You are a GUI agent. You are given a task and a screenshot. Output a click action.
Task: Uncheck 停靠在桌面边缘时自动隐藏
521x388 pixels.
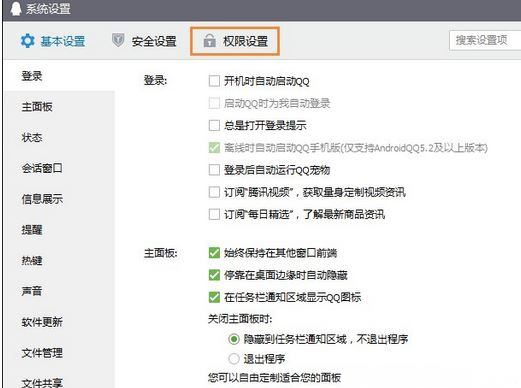[214, 275]
